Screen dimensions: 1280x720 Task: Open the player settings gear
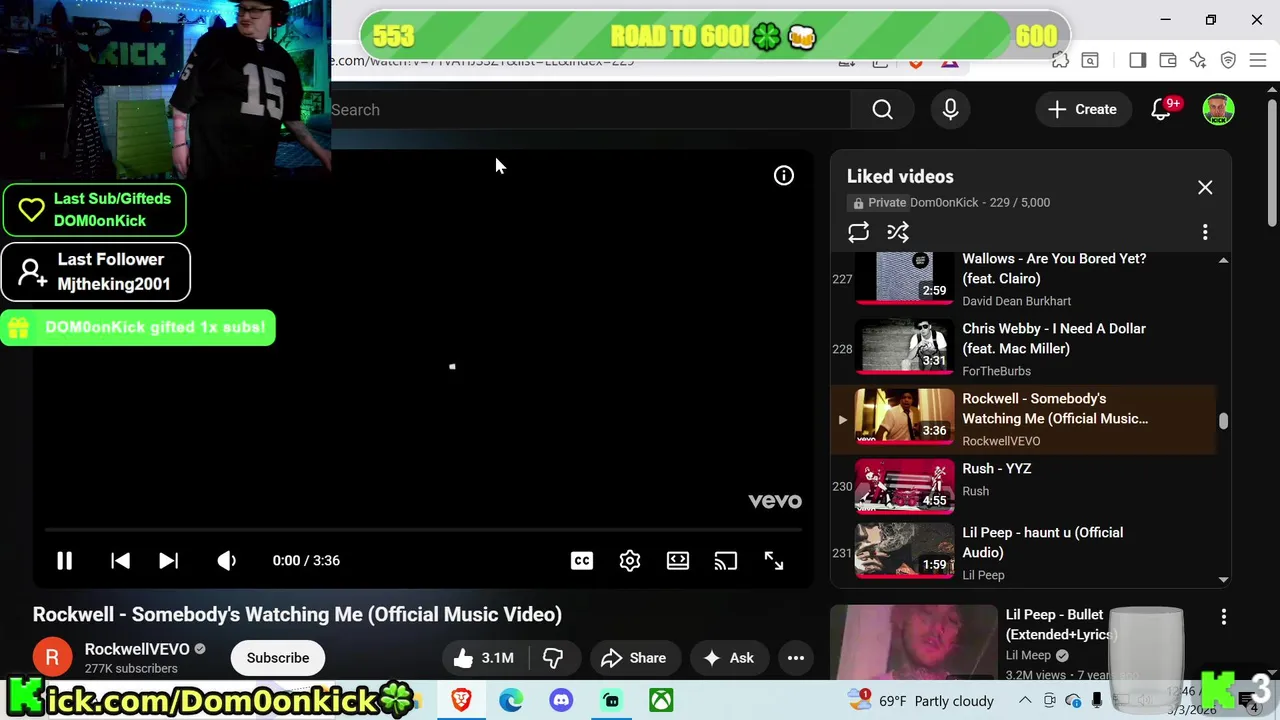coord(630,561)
